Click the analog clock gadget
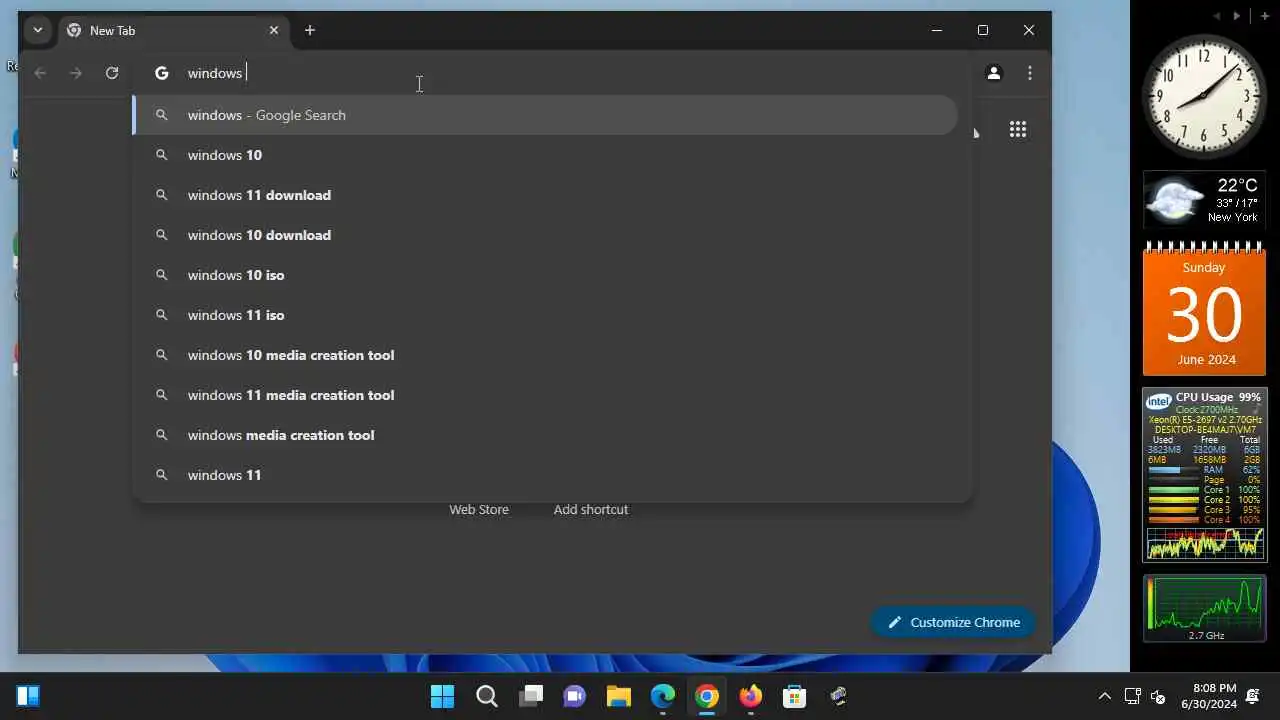The height and width of the screenshot is (720, 1280). pos(1204,97)
